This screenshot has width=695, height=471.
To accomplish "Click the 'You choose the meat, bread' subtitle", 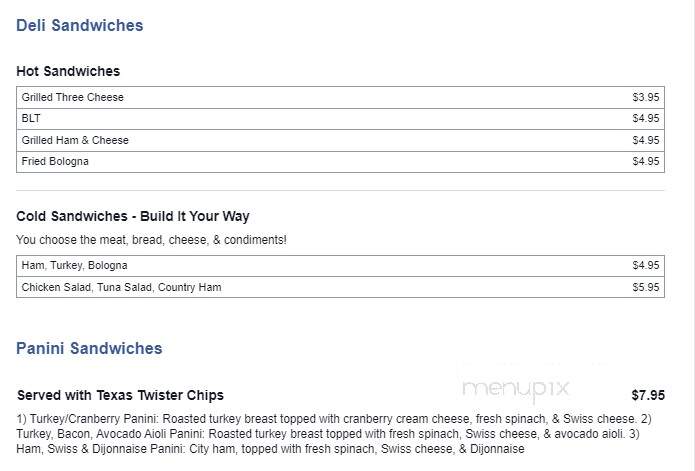I will tap(152, 240).
